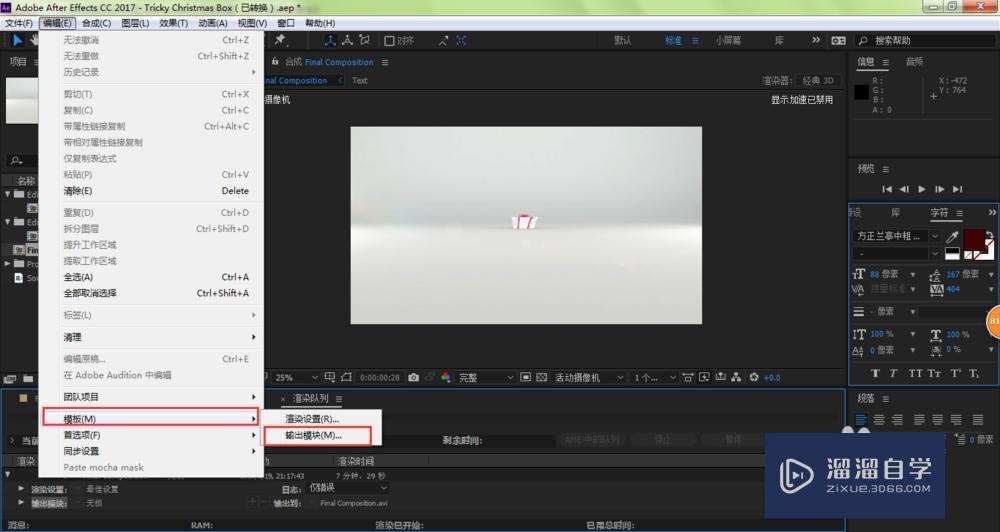Viewport: 1000px width, 532px height.
Task: Open the 首选项(F) submenu
Action: click(151, 435)
